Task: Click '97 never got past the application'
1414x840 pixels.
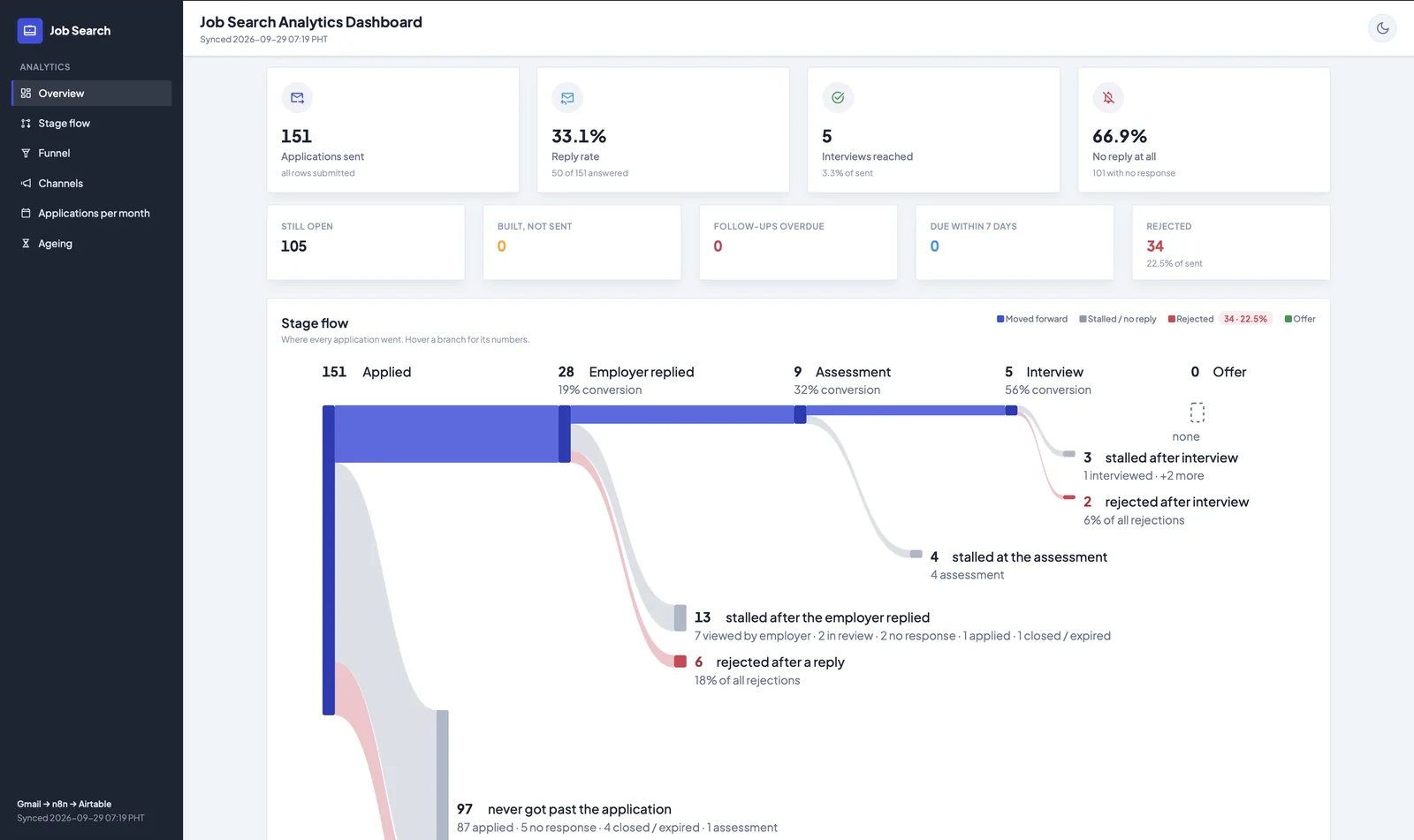Action: click(x=564, y=810)
